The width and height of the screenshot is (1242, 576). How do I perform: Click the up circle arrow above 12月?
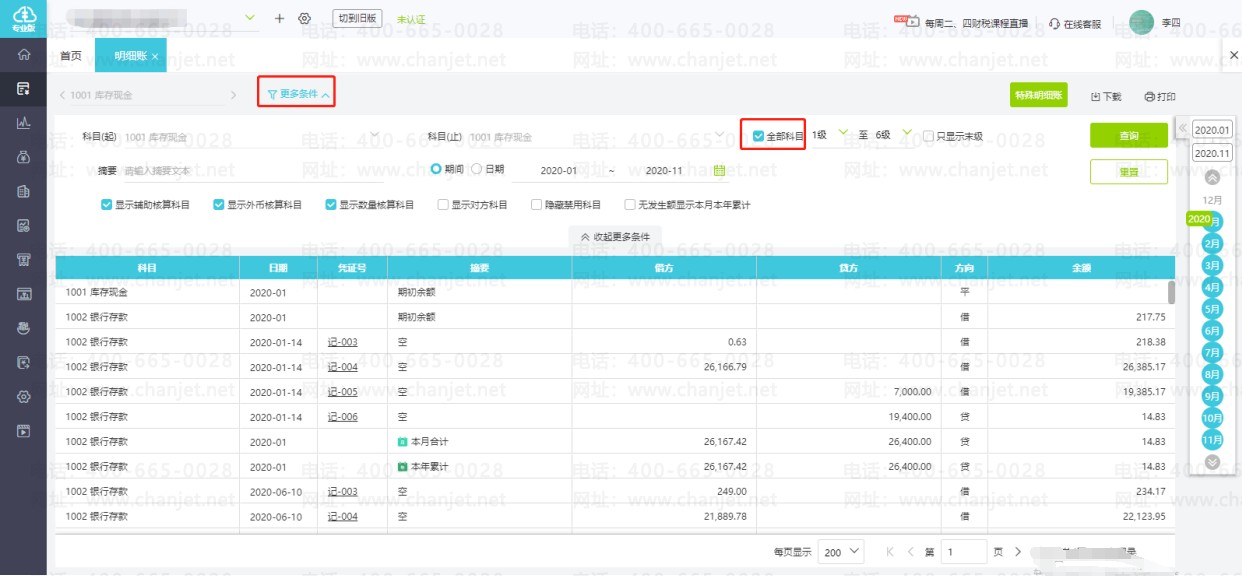point(1212,178)
